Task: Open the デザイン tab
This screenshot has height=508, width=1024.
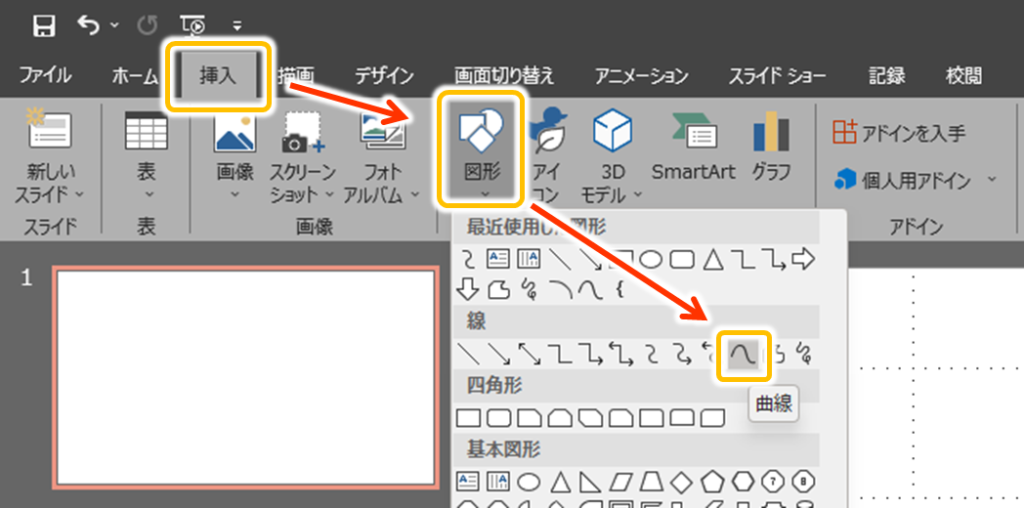Action: pyautogui.click(x=384, y=76)
